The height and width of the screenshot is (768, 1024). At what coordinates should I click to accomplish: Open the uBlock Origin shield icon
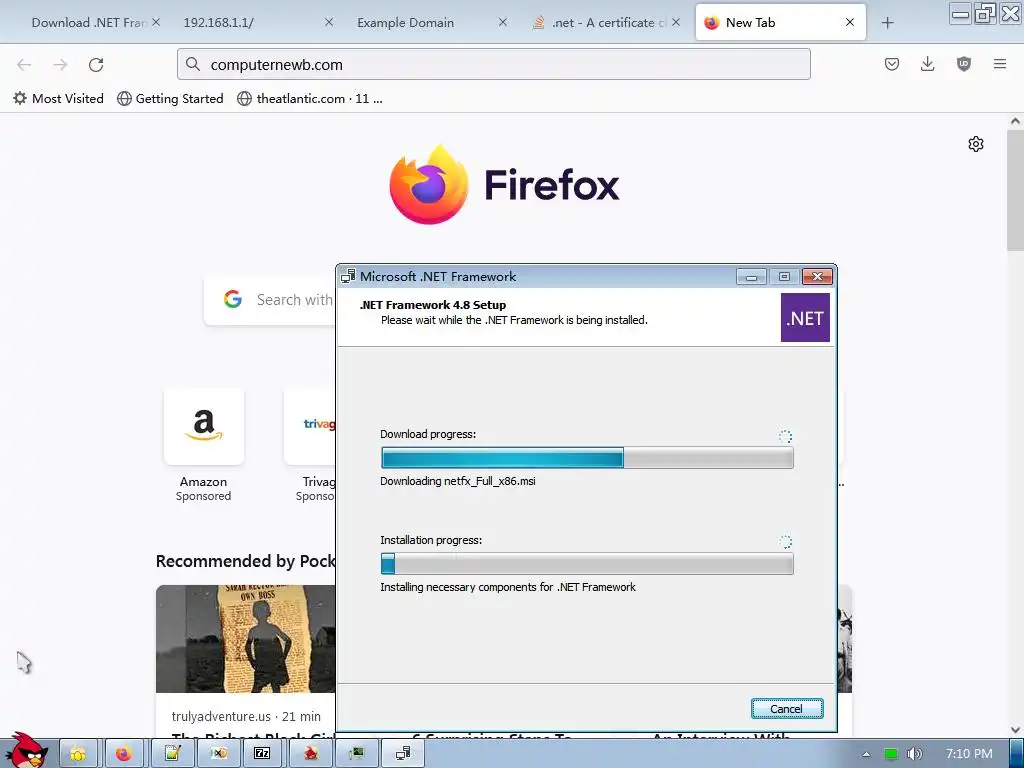963,64
